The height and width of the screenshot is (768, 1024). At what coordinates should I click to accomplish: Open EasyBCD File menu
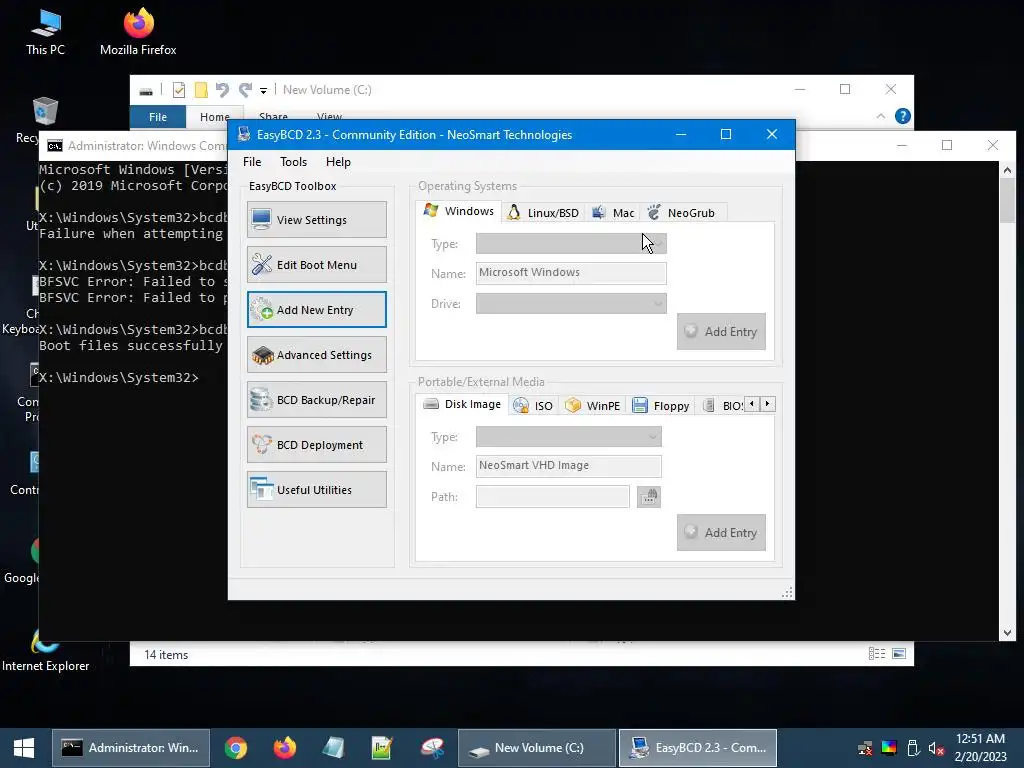pos(252,162)
